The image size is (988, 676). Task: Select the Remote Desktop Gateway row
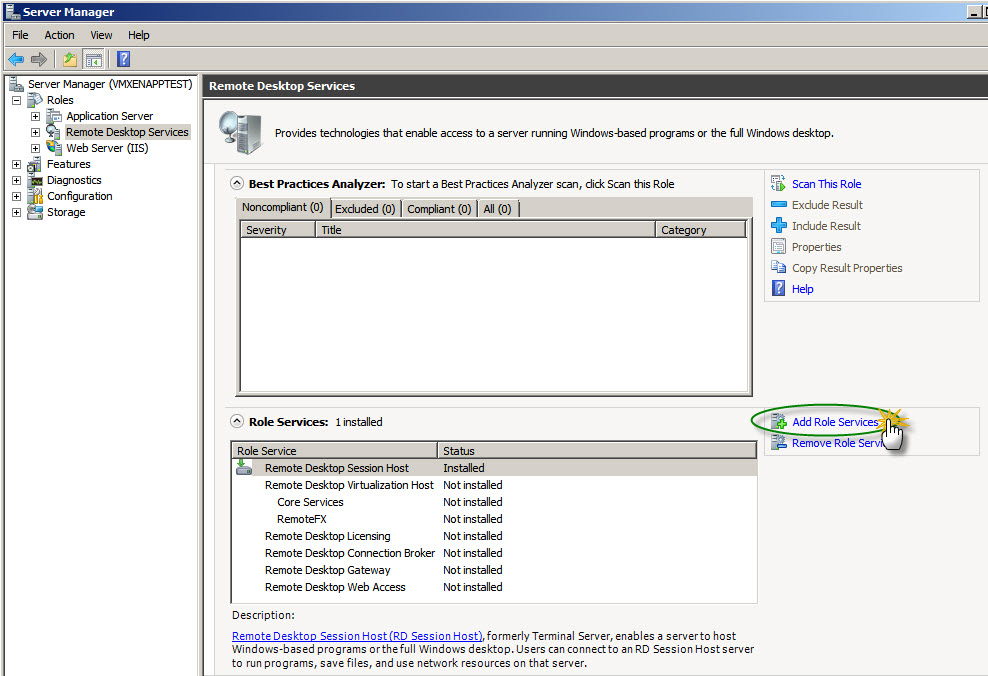coord(495,570)
